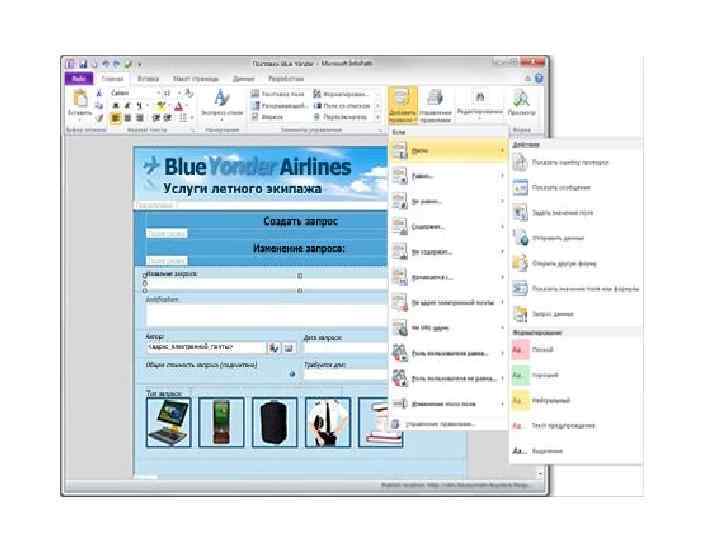The image size is (720, 540).
Task: Insert the Поле со списком control
Action: tap(342, 106)
